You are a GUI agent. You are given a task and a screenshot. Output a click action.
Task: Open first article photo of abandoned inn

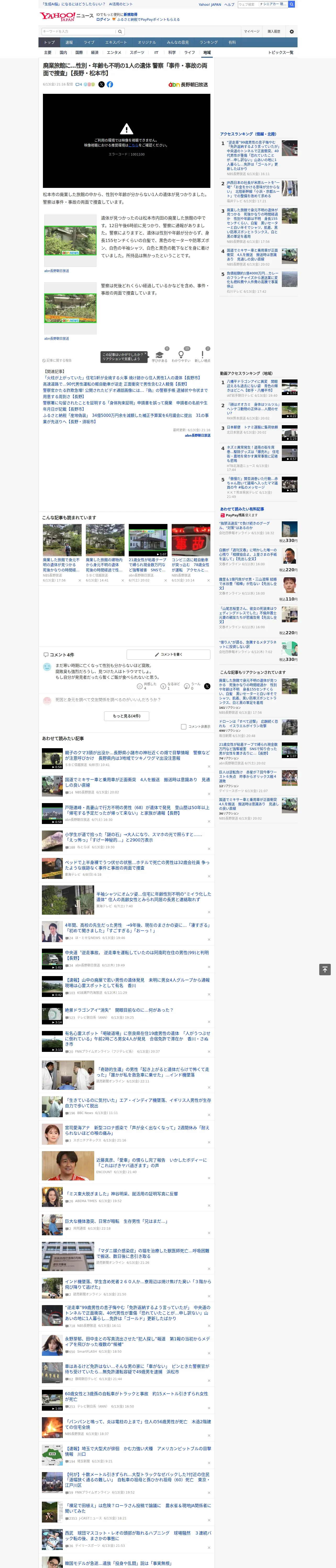71,240
